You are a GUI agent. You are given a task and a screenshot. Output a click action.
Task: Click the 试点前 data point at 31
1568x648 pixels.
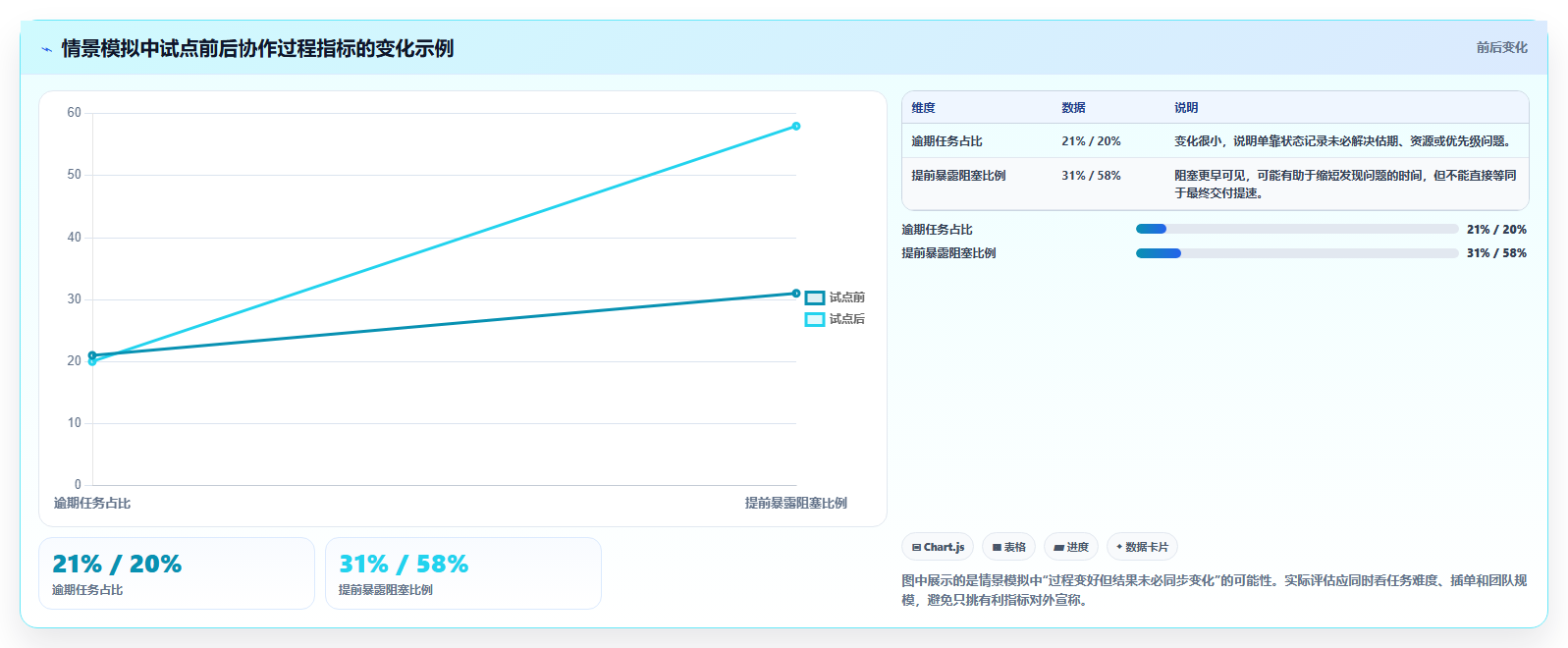pyautogui.click(x=796, y=294)
